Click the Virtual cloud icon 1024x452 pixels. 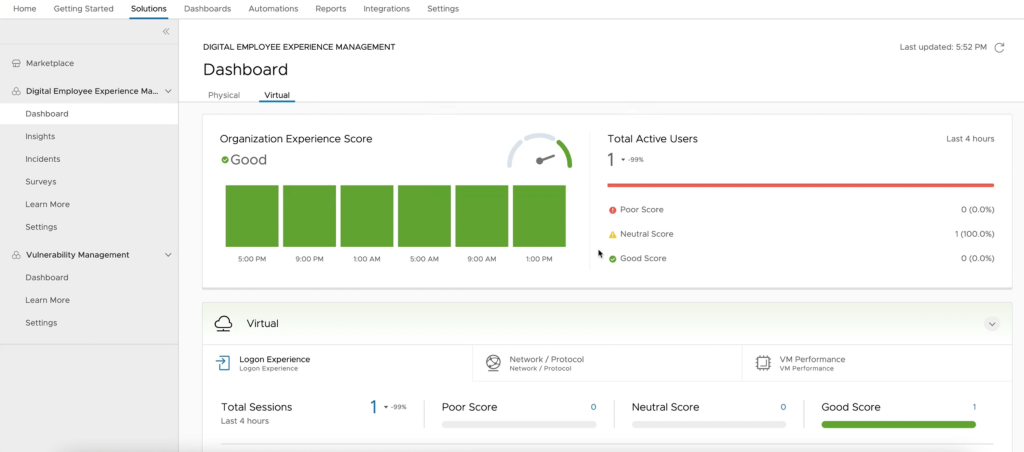[223, 323]
